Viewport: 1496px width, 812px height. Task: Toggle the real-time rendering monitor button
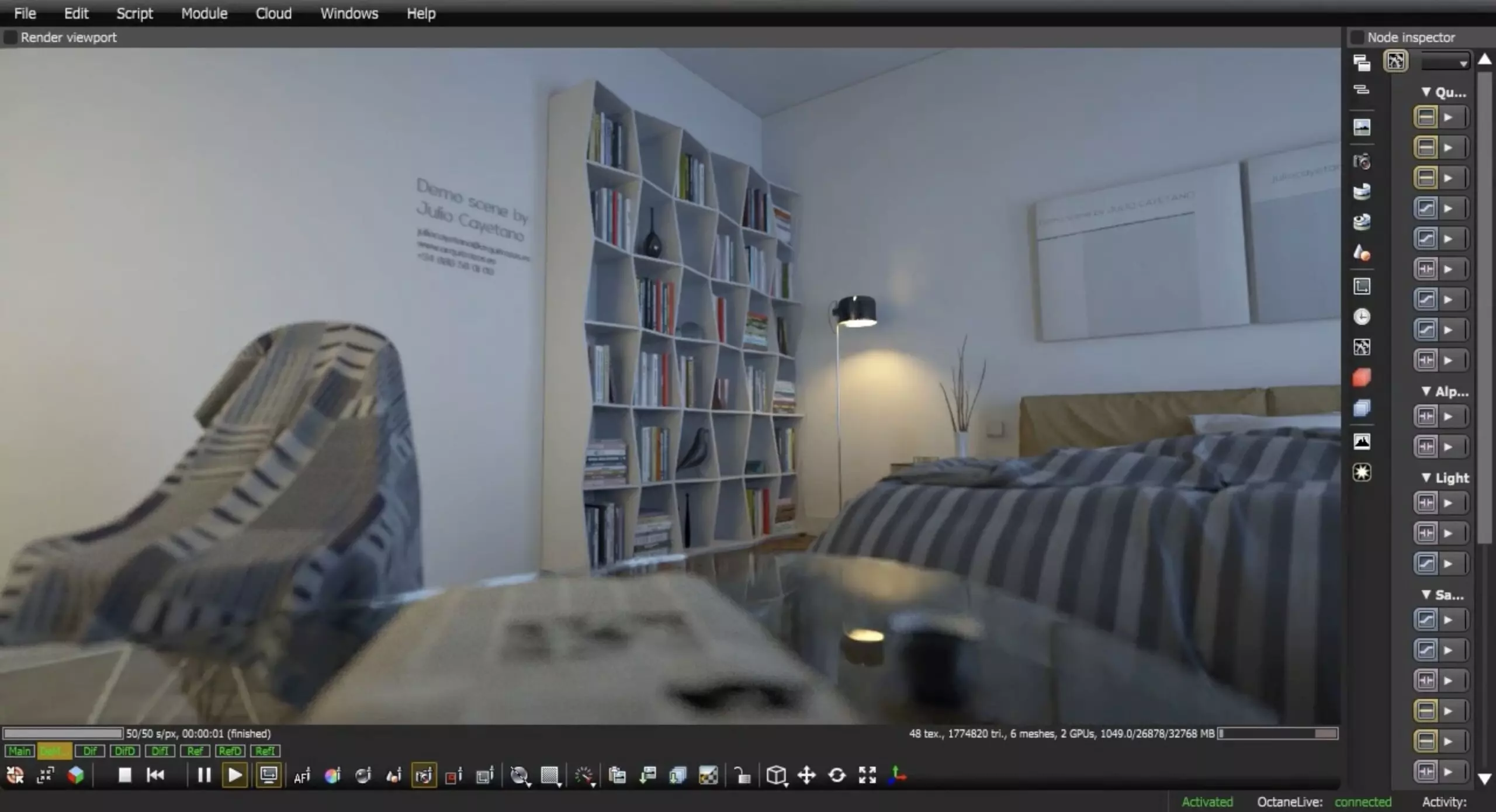coord(269,776)
